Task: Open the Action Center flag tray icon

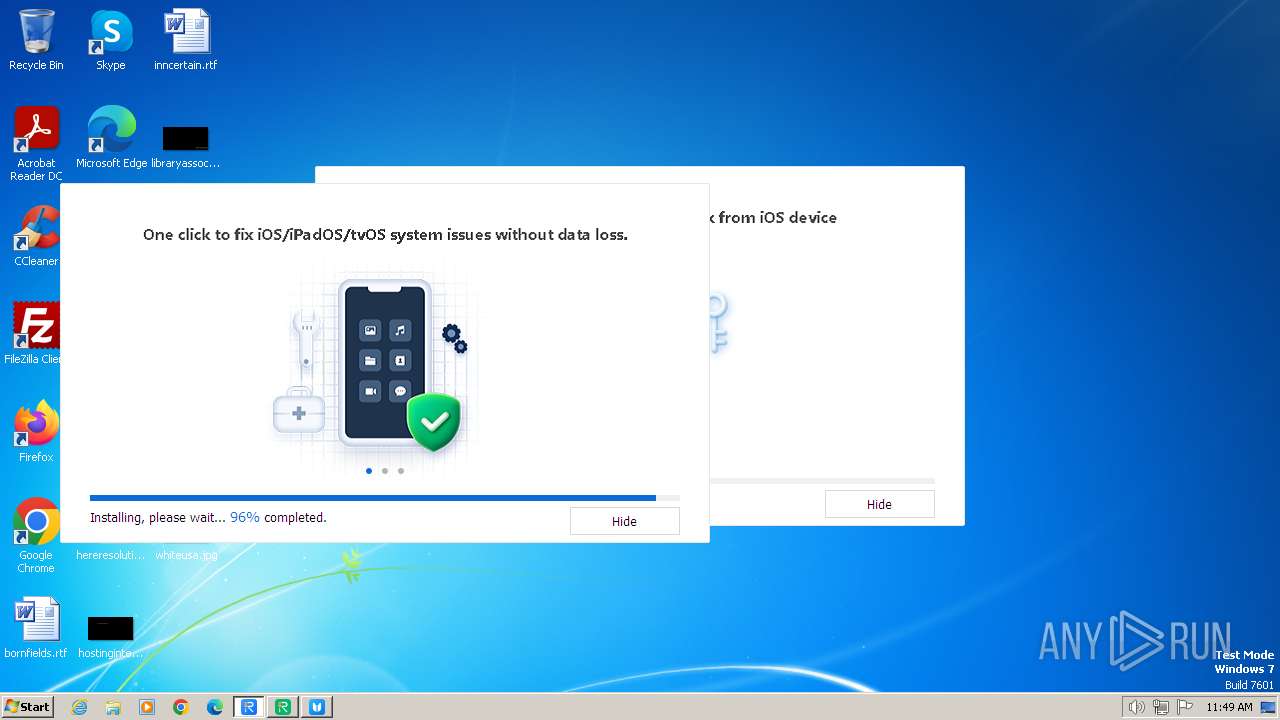Action: [x=1185, y=707]
